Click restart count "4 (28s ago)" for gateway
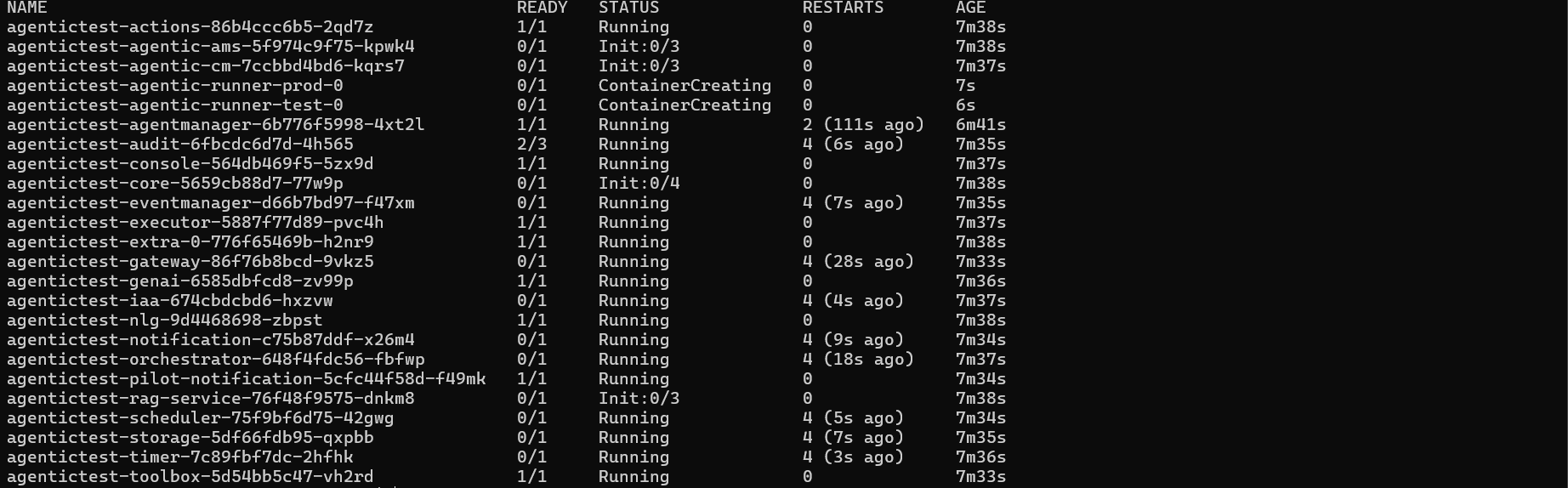Image resolution: width=1568 pixels, height=488 pixels. pyautogui.click(x=858, y=262)
